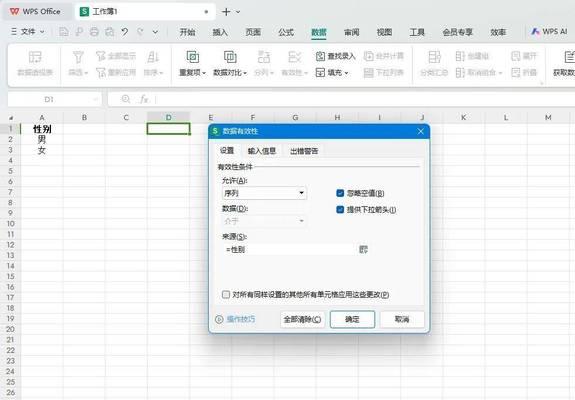The width and height of the screenshot is (575, 400).
Task: Expand the quick access toolbar customize arrow
Action: [x=155, y=32]
